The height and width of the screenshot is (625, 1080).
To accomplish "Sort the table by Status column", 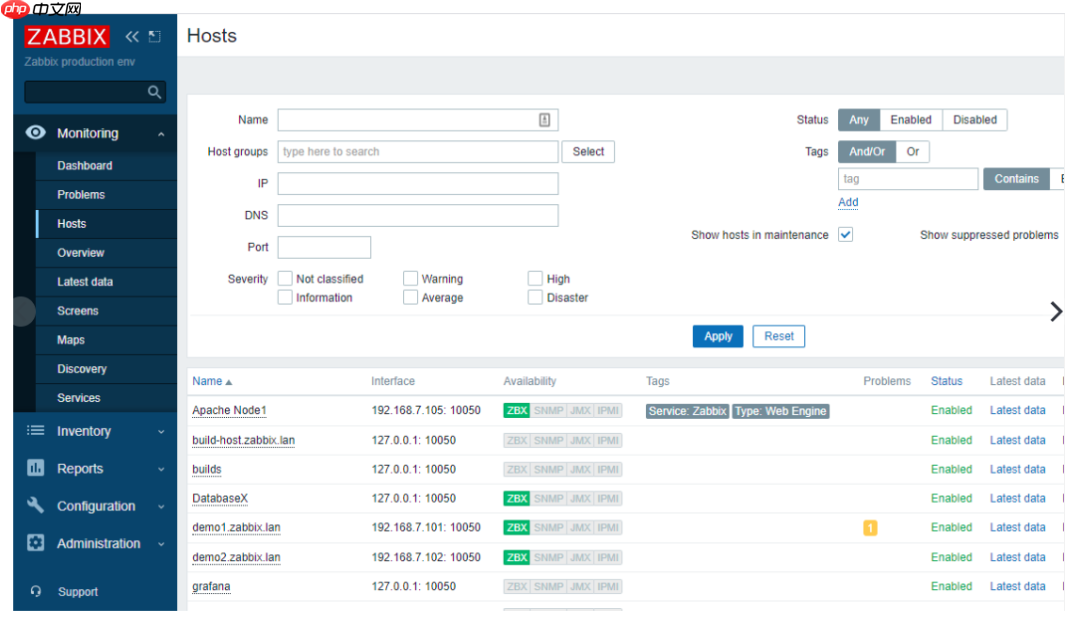I will (946, 381).
